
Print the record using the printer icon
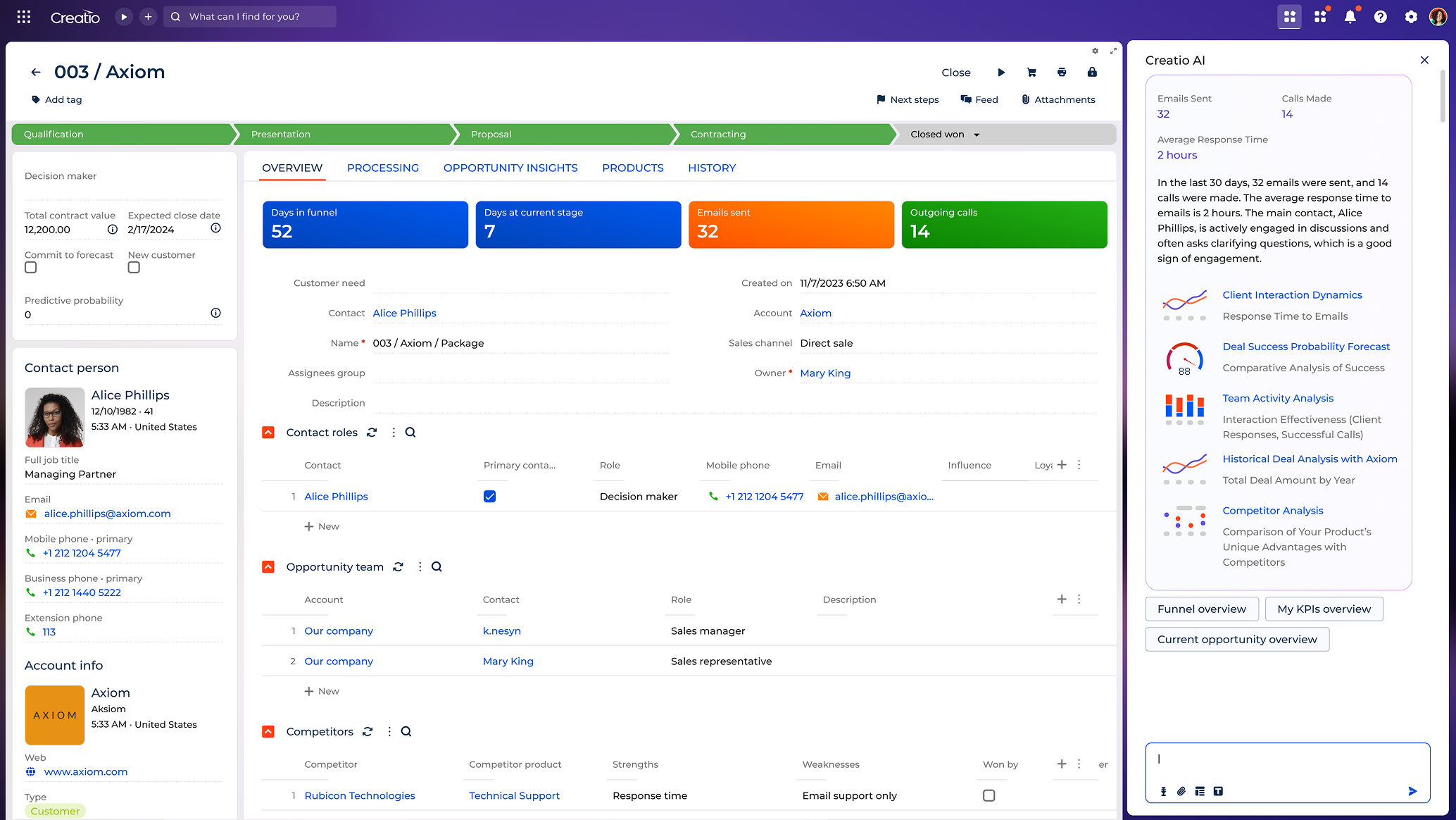(x=1062, y=72)
